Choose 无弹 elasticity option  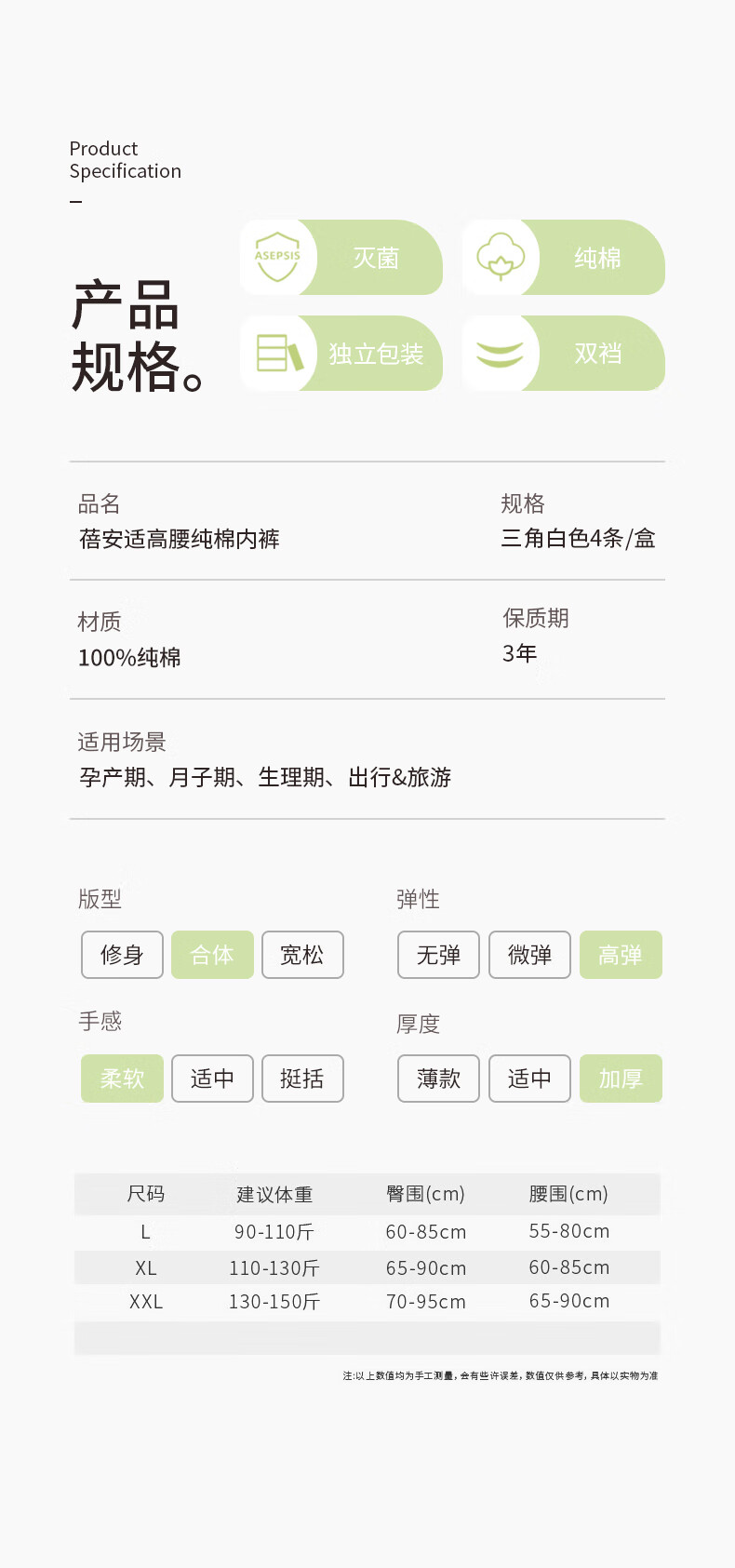click(438, 955)
